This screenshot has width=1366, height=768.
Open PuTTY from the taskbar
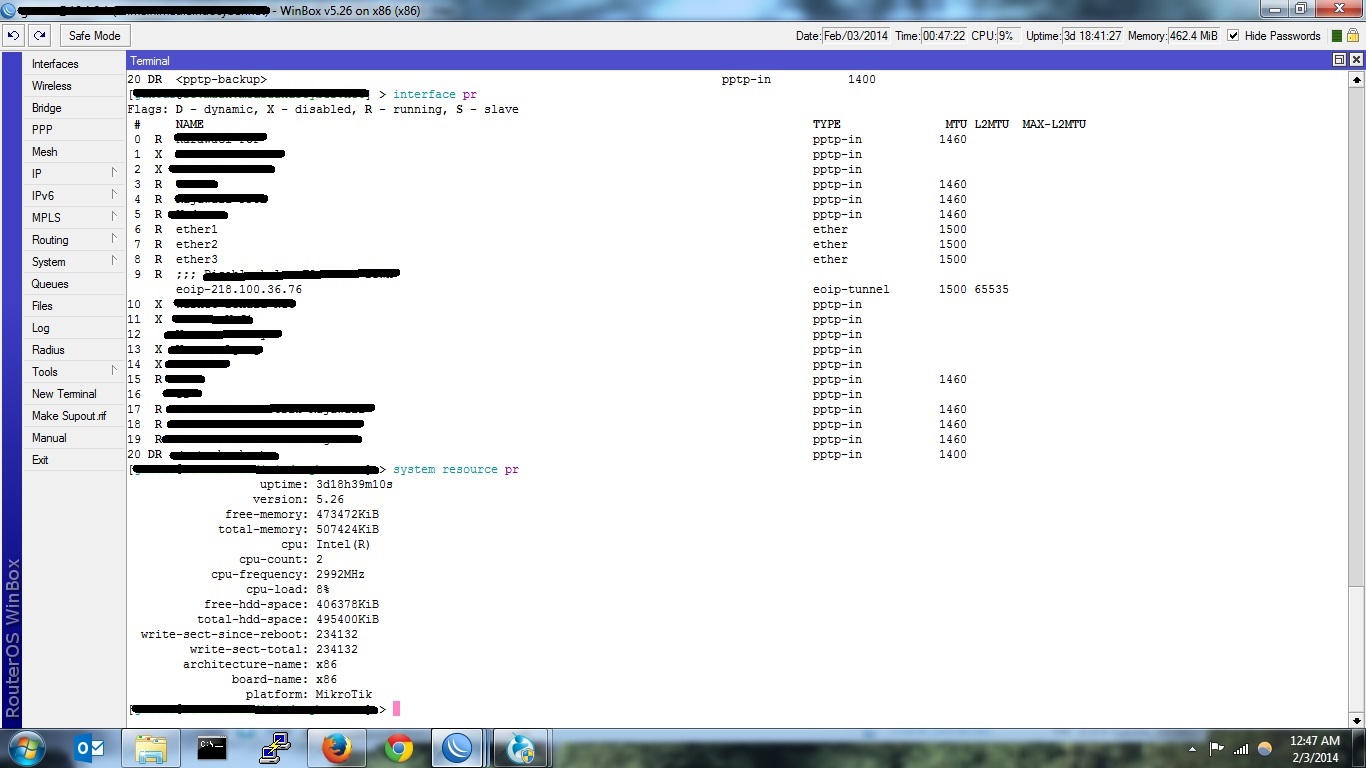coord(274,748)
